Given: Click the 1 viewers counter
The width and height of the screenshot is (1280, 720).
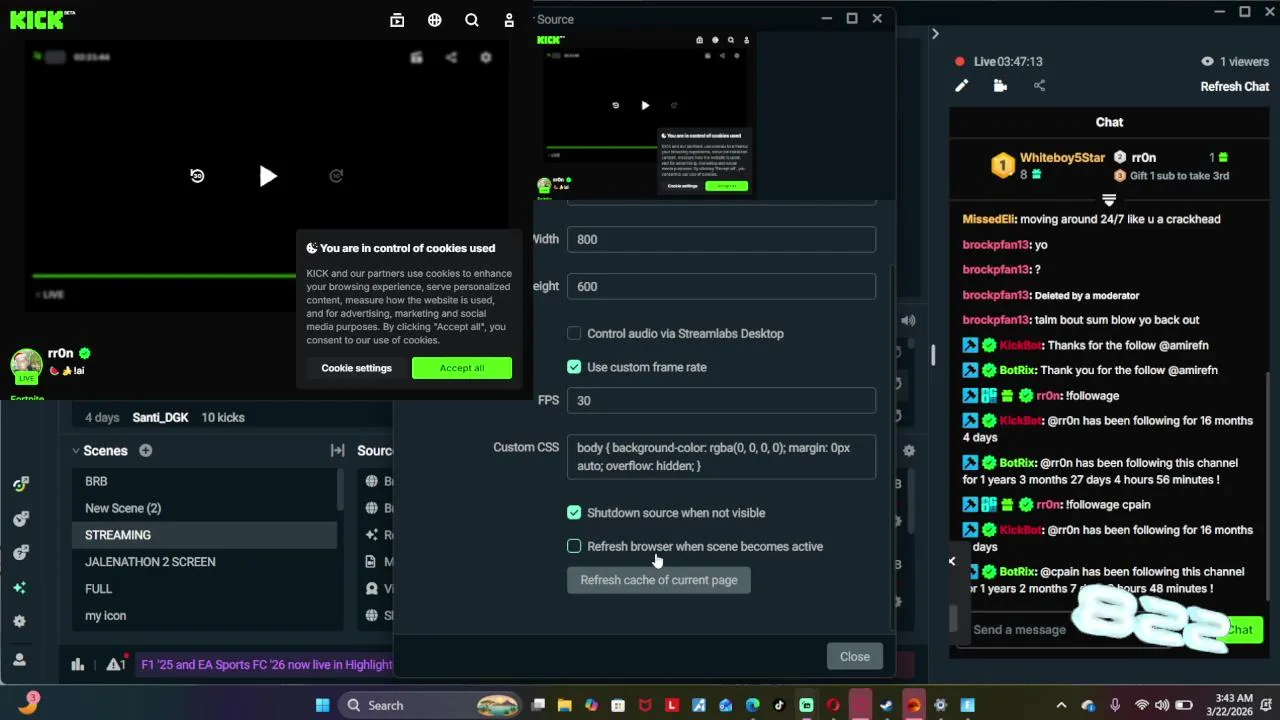Looking at the screenshot, I should pos(1235,61).
